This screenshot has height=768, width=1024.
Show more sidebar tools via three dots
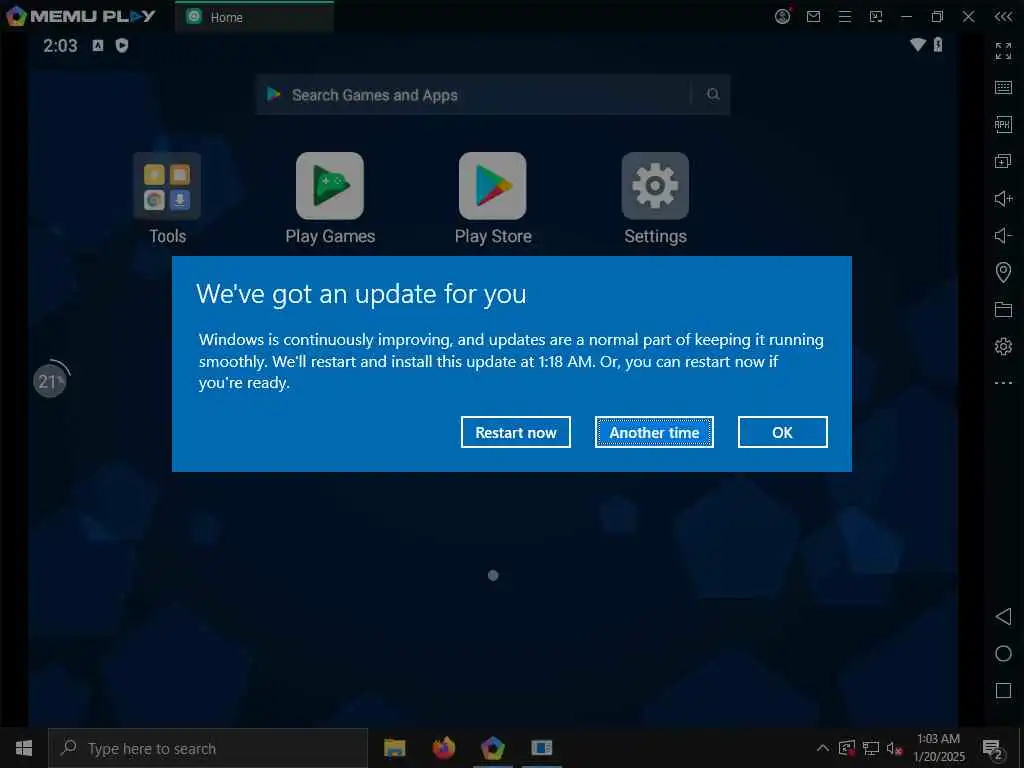[x=1003, y=383]
